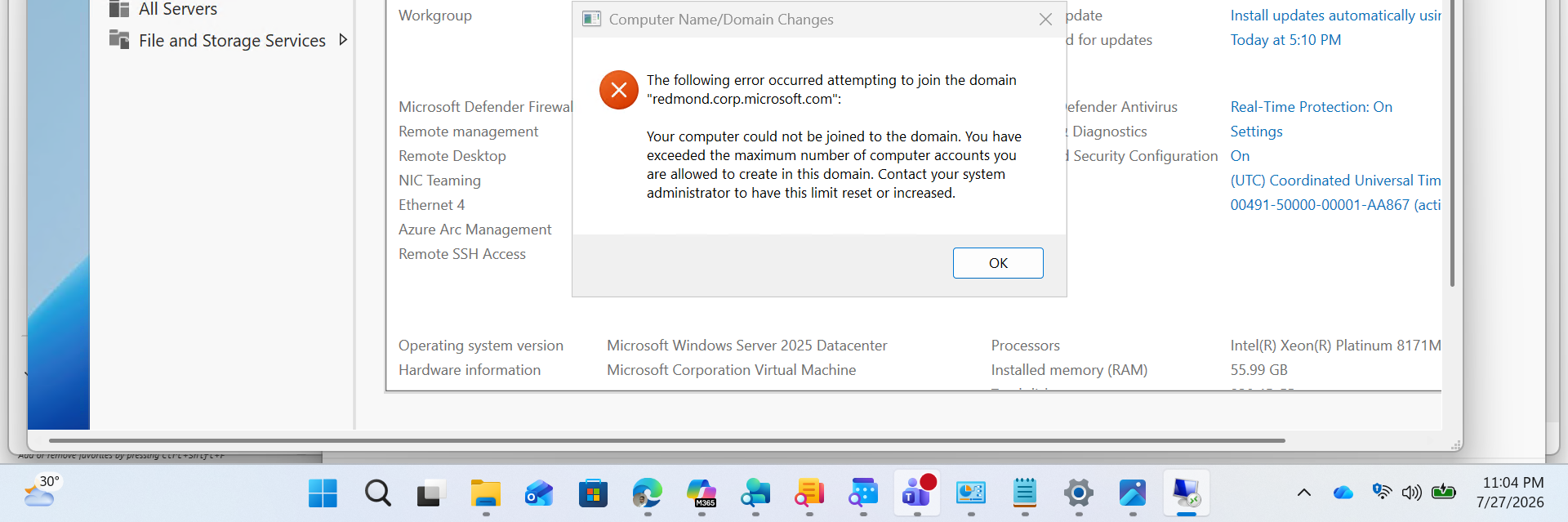The height and width of the screenshot is (522, 1568).
Task: Open OneDrive from system tray
Action: pos(1343,493)
